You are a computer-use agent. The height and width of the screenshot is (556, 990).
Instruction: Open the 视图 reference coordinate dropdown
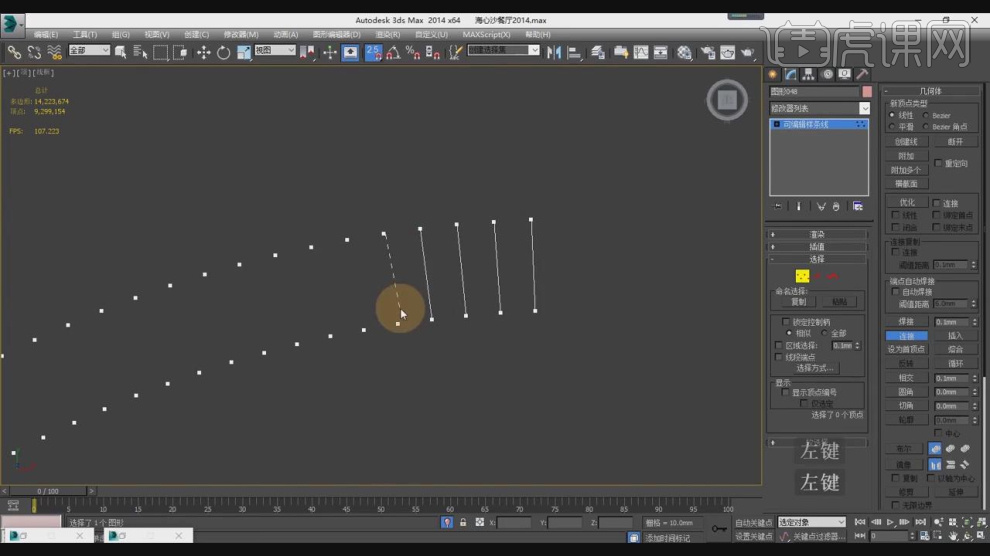point(275,50)
